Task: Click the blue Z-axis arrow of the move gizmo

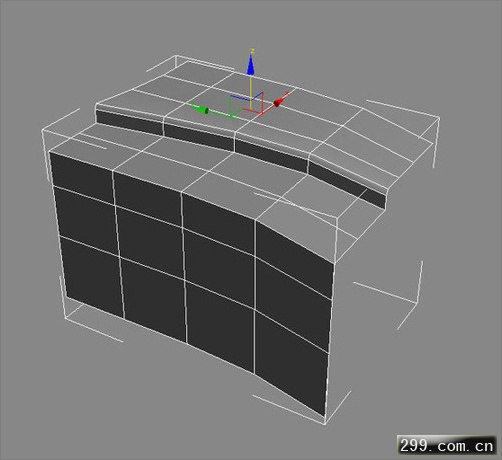Action: tap(251, 64)
